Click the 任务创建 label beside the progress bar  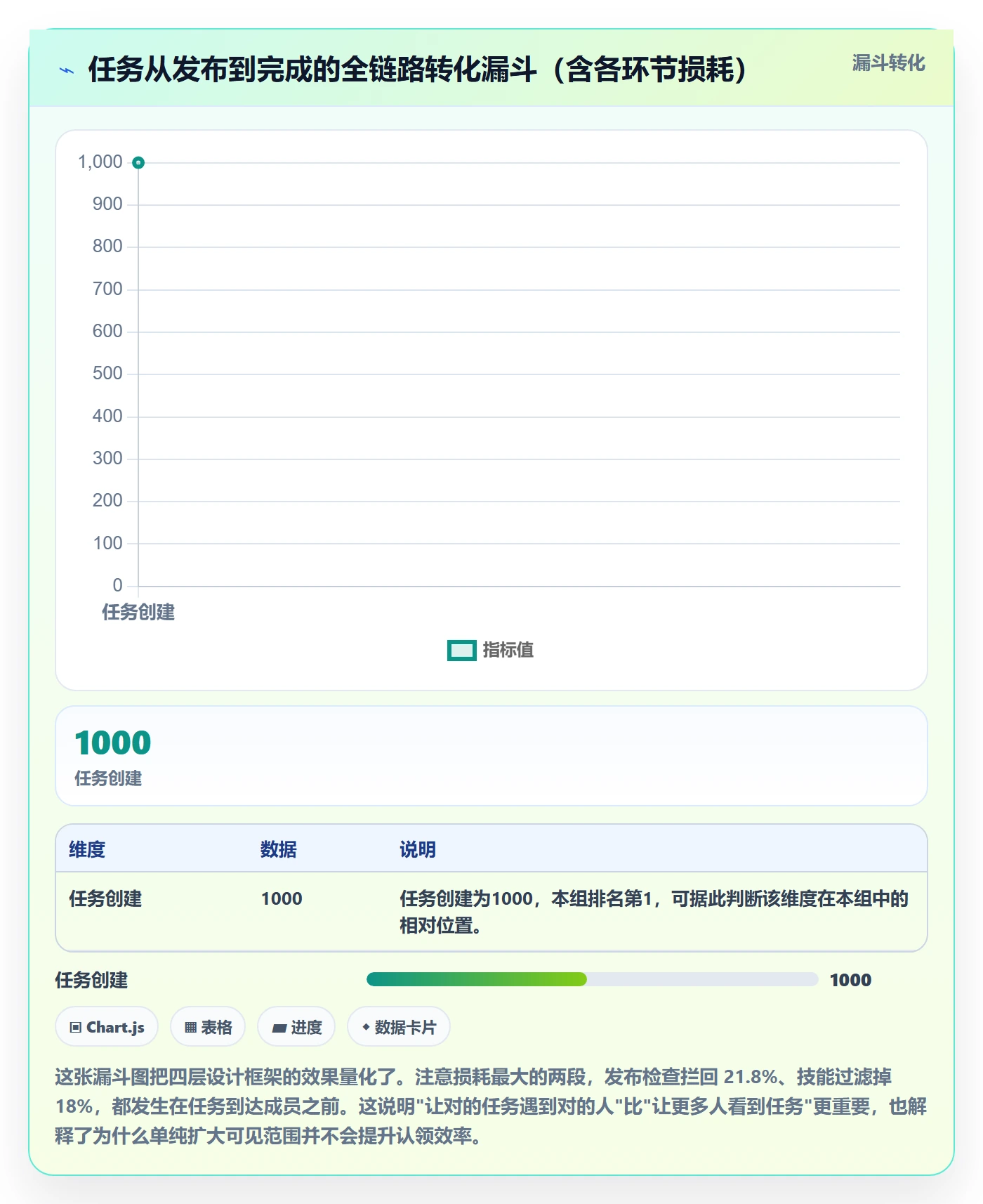pos(91,980)
